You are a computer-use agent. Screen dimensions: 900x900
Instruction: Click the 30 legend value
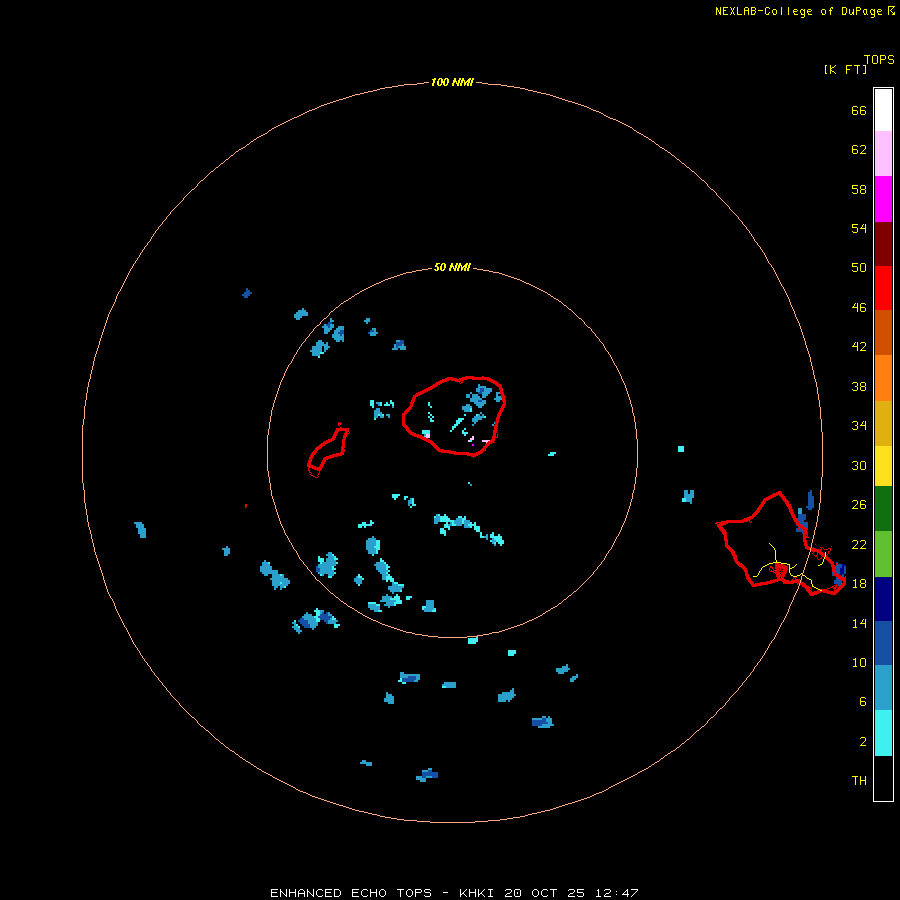[x=859, y=465]
